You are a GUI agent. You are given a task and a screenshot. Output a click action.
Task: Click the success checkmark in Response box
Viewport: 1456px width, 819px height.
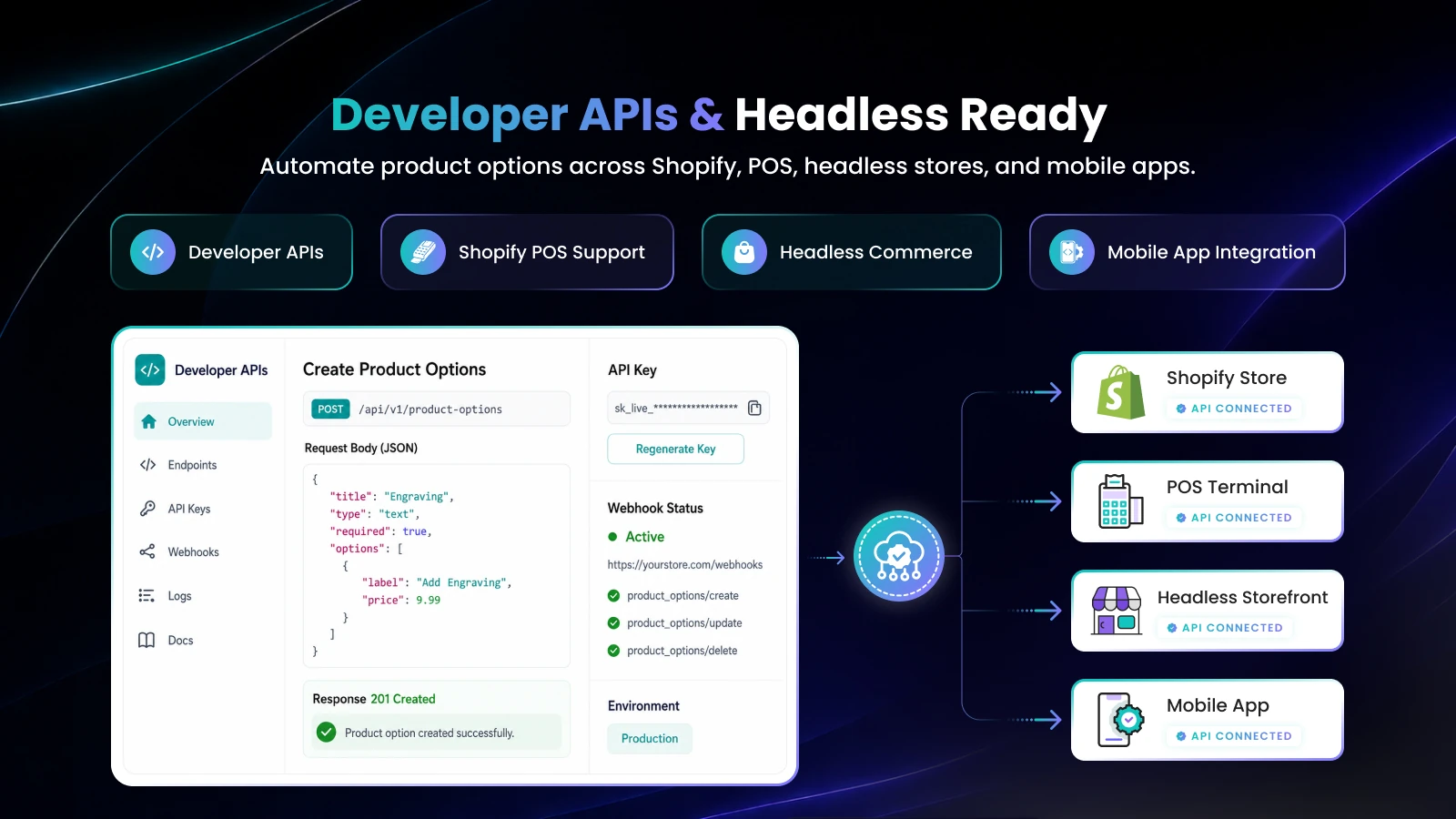click(x=327, y=733)
